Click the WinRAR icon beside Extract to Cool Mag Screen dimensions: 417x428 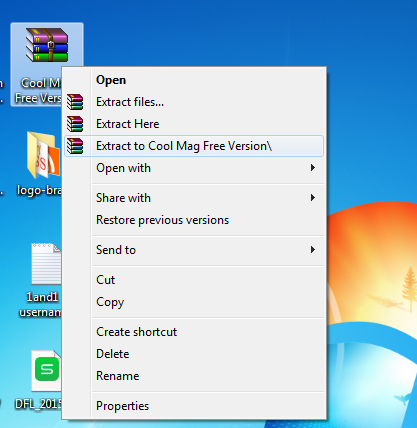point(75,146)
